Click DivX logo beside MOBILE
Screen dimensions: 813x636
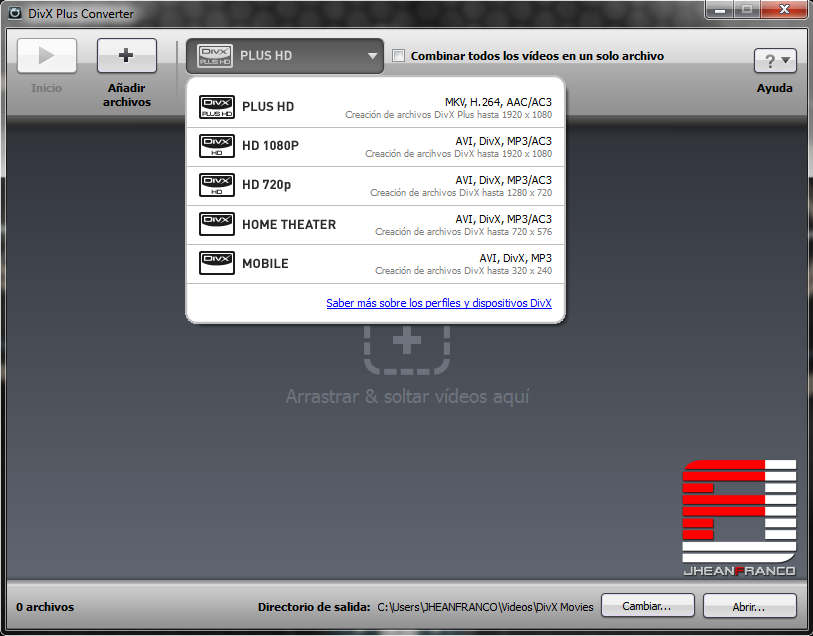217,263
